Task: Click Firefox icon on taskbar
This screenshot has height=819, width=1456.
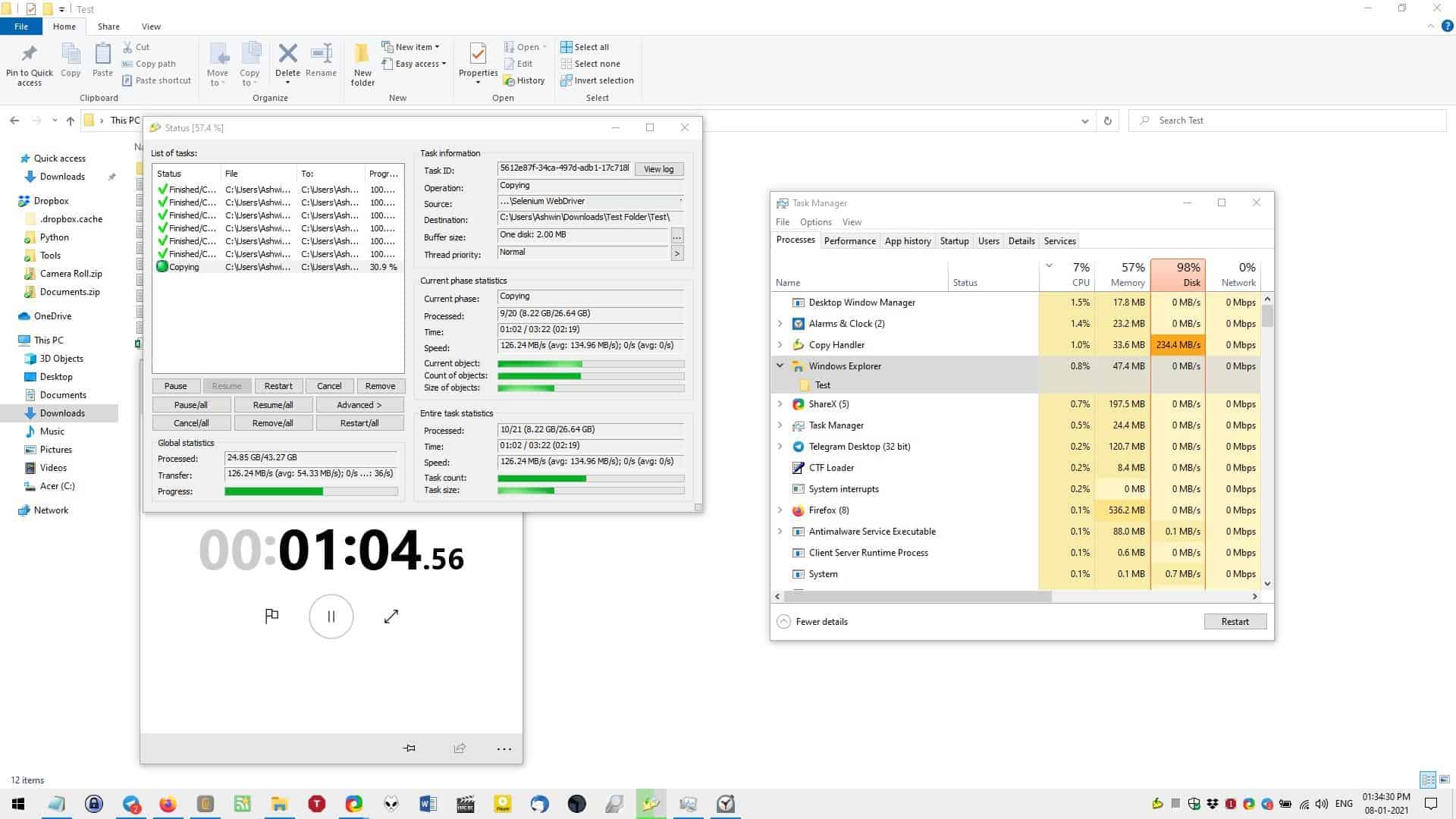Action: click(x=168, y=804)
